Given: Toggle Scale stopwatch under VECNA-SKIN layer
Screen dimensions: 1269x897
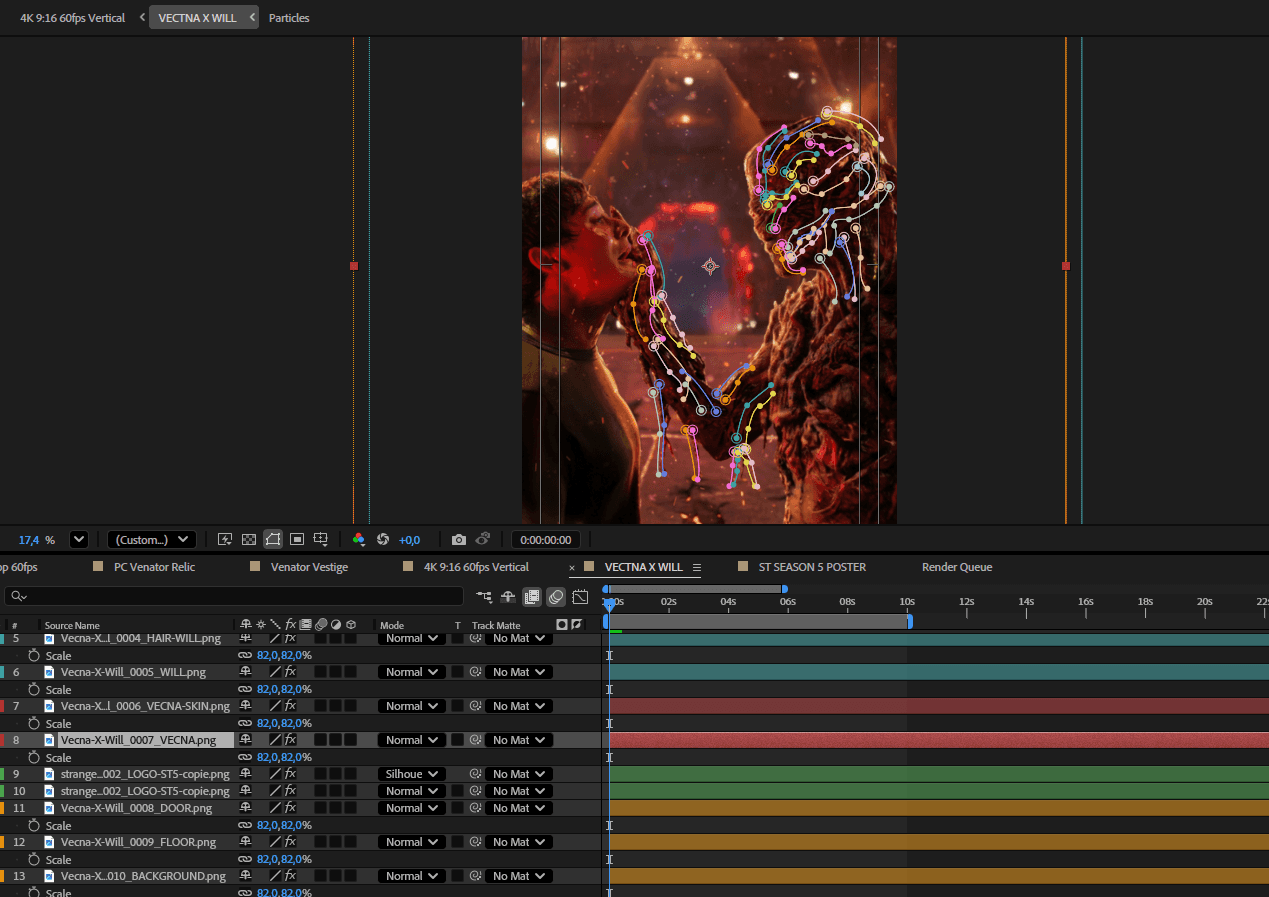Looking at the screenshot, I should coord(34,723).
